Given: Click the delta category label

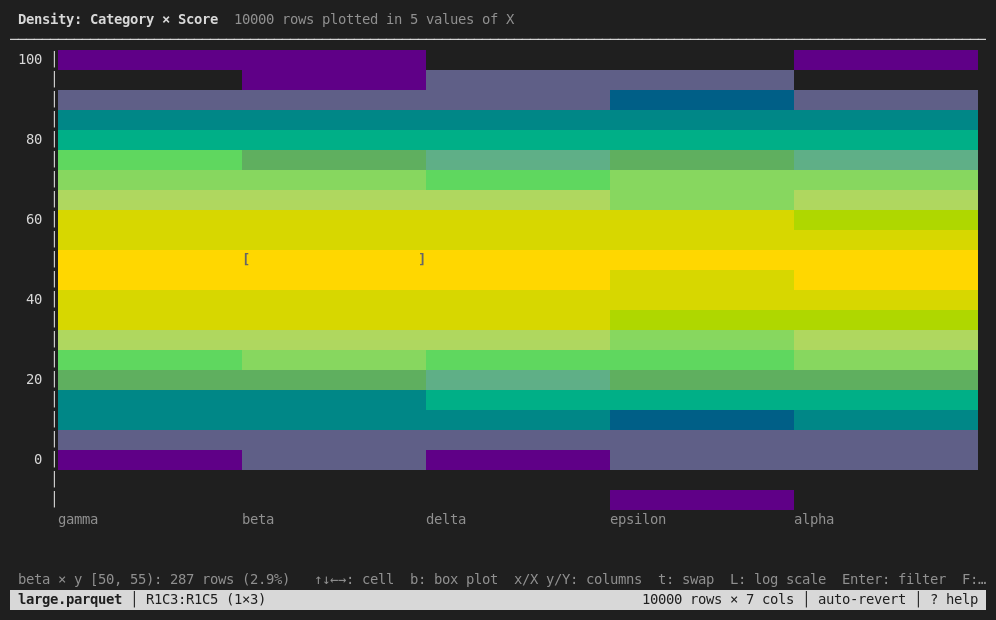Looking at the screenshot, I should [x=446, y=520].
